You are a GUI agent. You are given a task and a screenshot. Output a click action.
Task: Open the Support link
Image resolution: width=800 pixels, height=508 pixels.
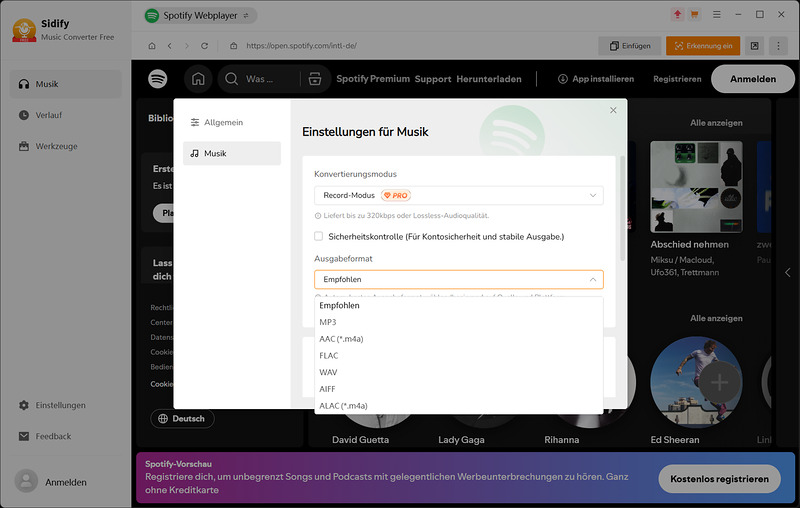tap(433, 79)
